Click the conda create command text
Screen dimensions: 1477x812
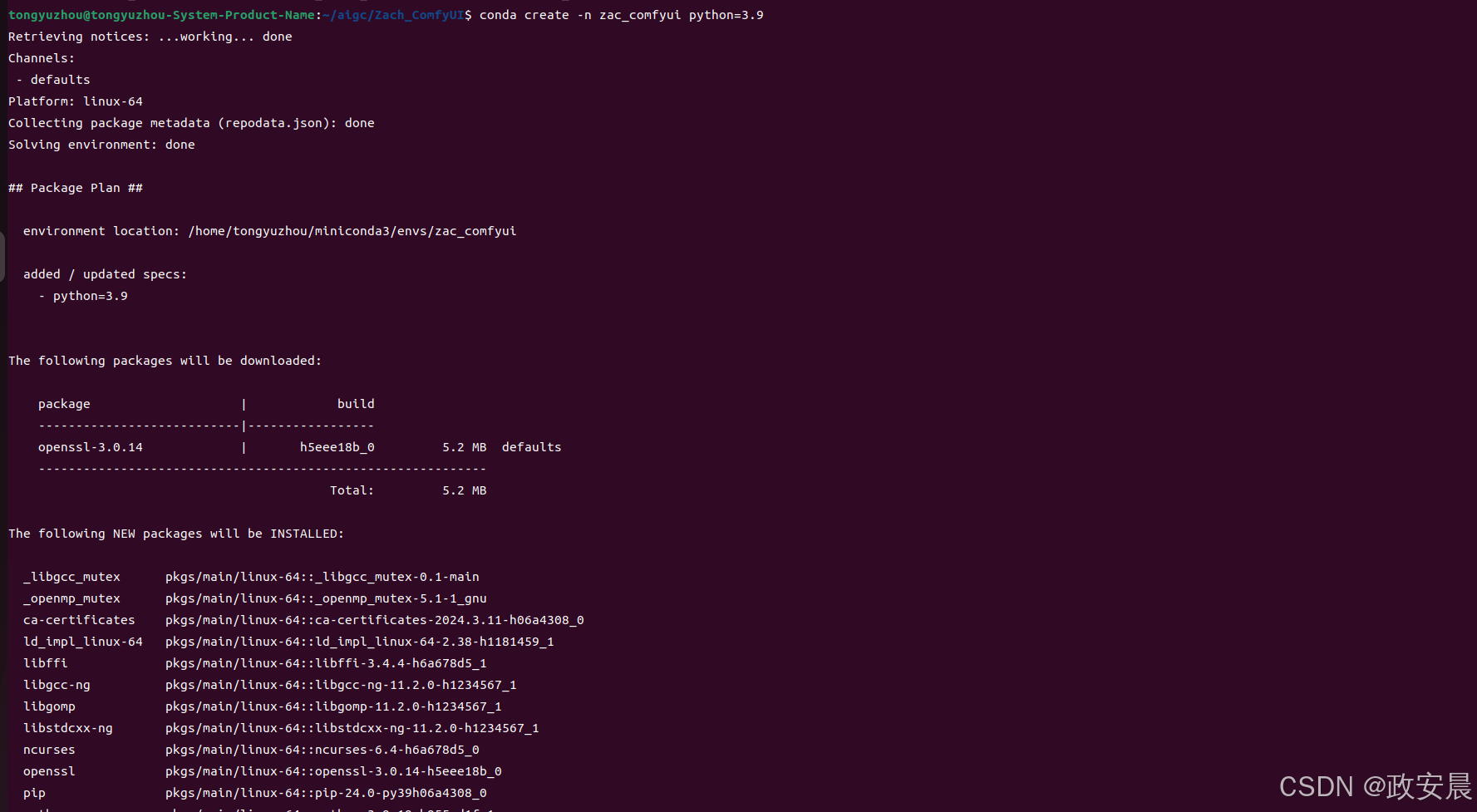tap(621, 15)
